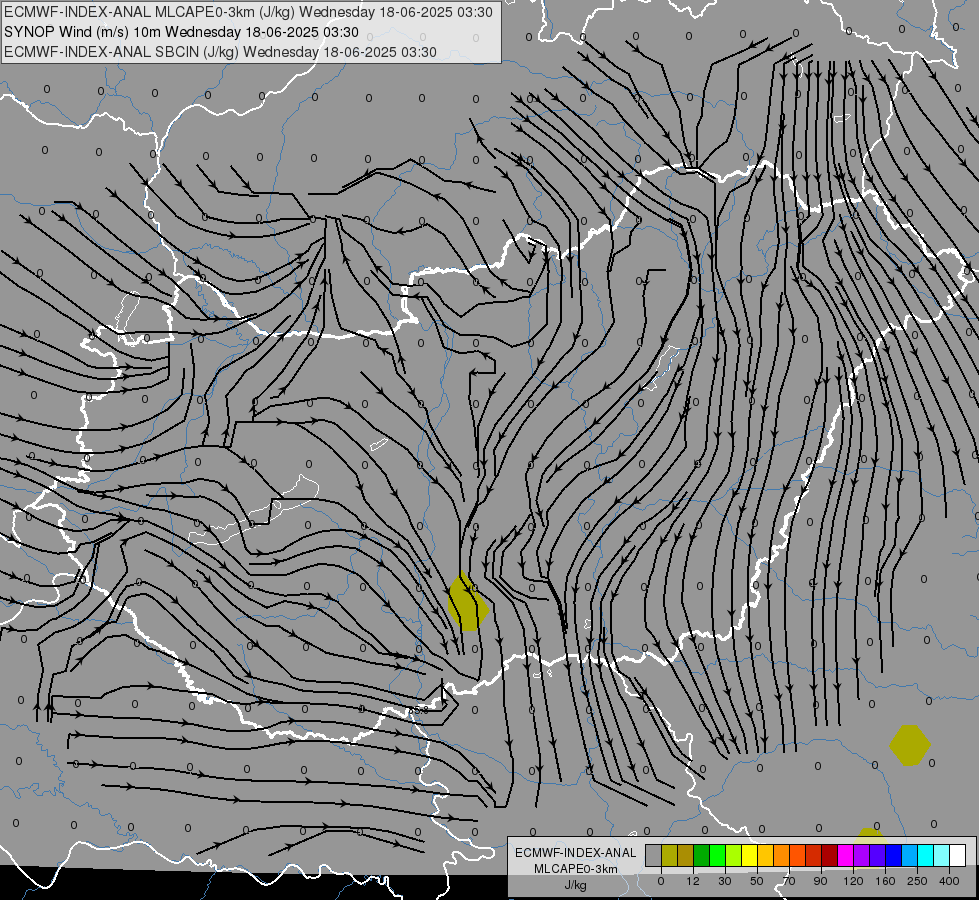Click the legend value label 90
The image size is (979, 900).
click(820, 881)
